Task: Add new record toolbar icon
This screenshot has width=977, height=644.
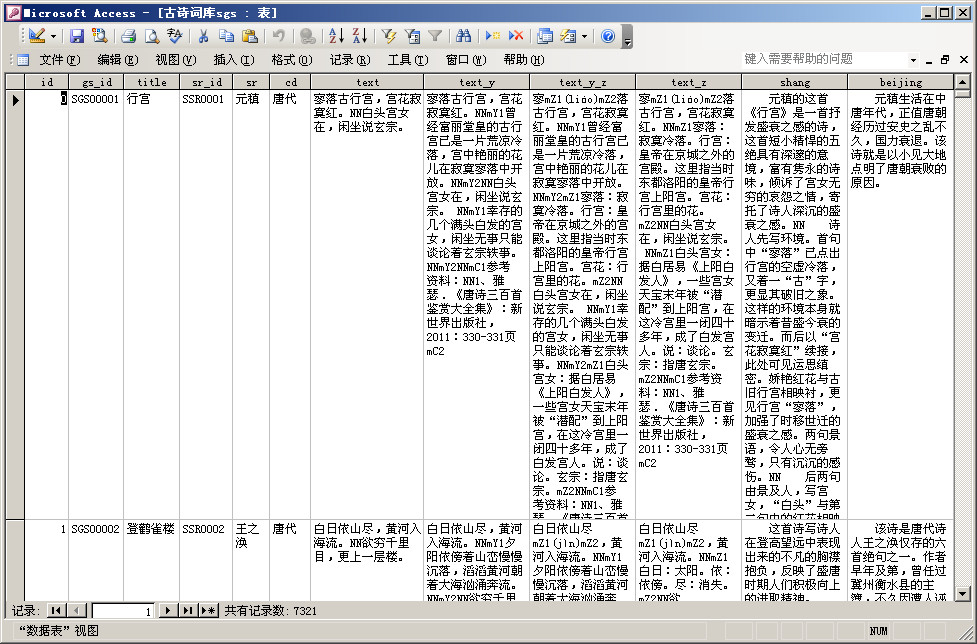Action: (493, 36)
